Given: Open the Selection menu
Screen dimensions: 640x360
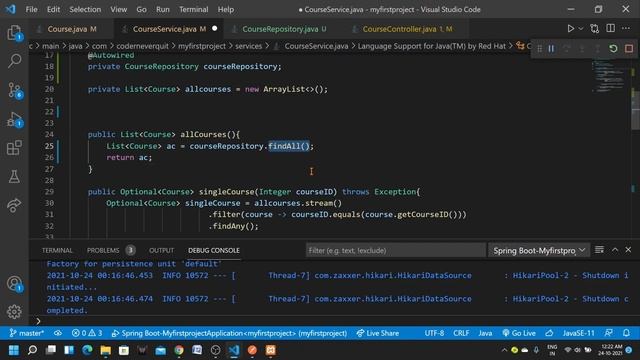Looking at the screenshot, I should (x=85, y=9).
